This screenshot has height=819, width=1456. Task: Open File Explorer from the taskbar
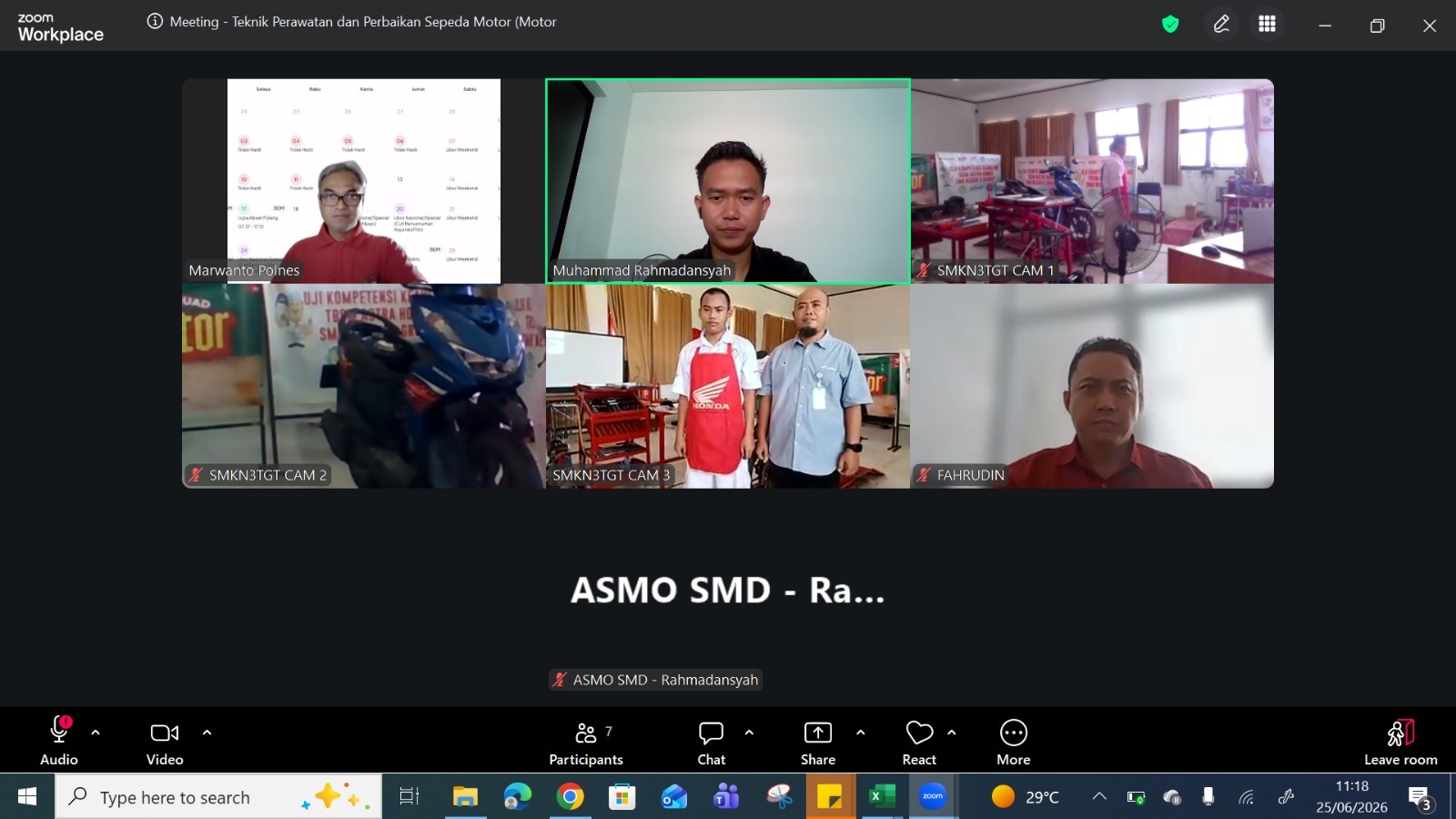pos(465,797)
